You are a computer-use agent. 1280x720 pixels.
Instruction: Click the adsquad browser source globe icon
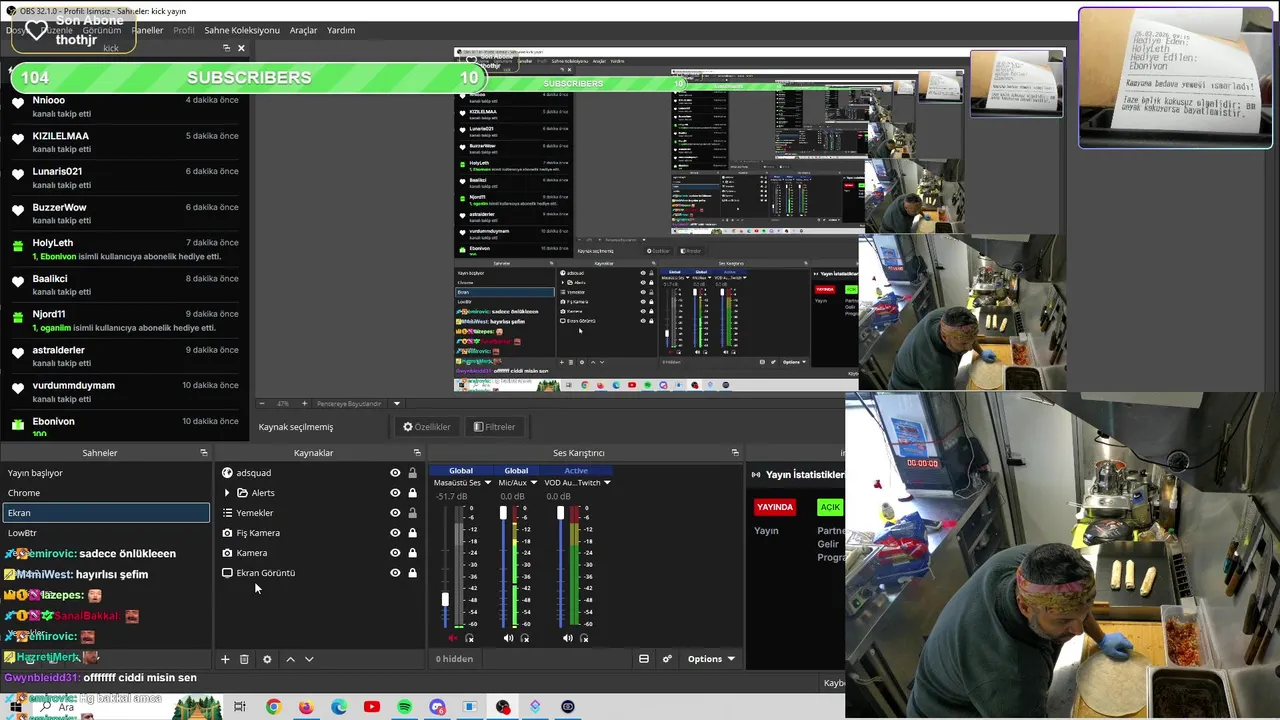pyautogui.click(x=227, y=473)
